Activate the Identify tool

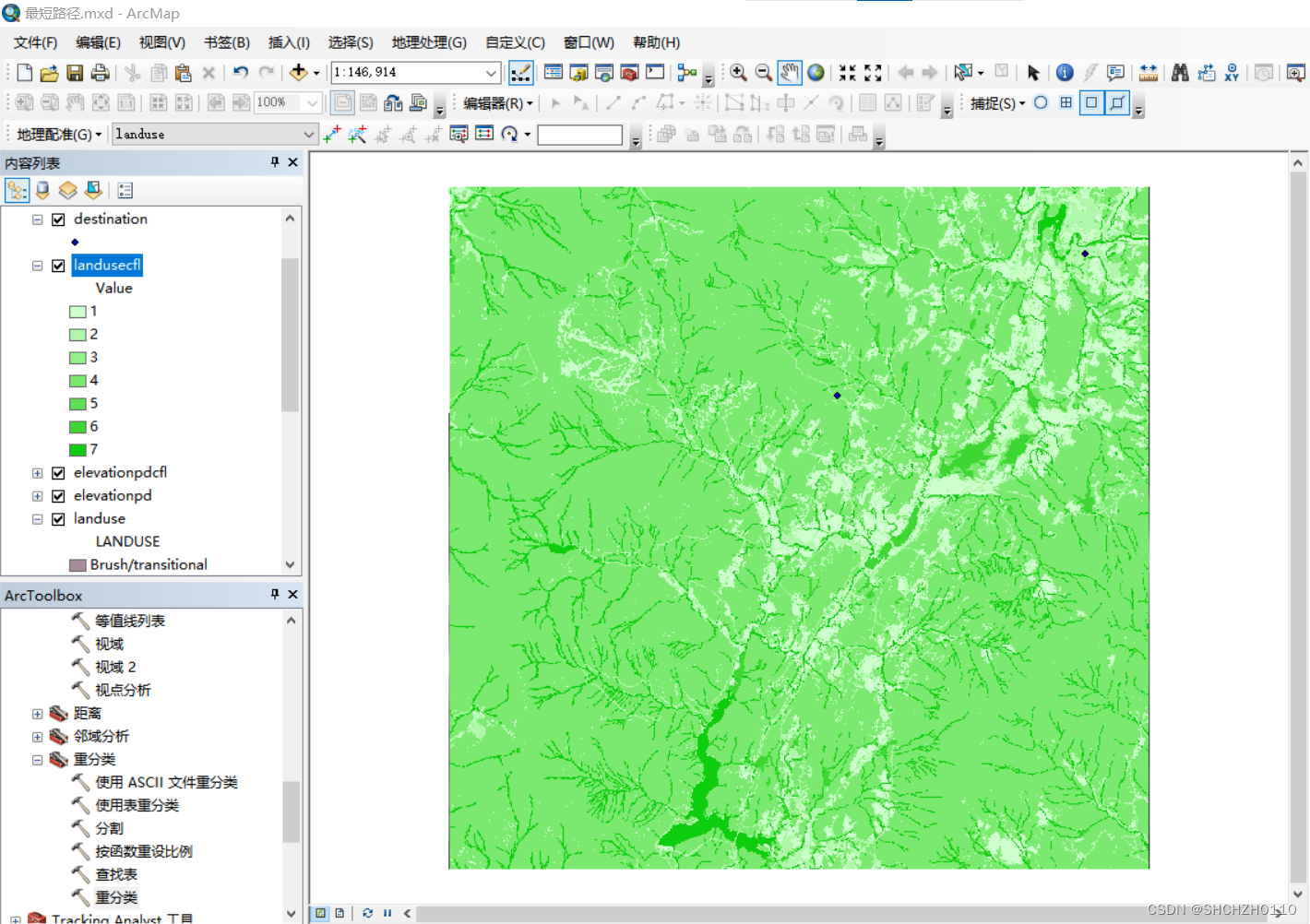click(x=1065, y=73)
